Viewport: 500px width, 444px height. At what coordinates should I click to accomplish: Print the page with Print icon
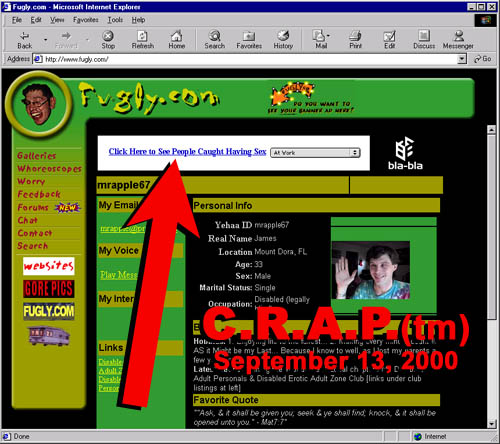tap(355, 40)
